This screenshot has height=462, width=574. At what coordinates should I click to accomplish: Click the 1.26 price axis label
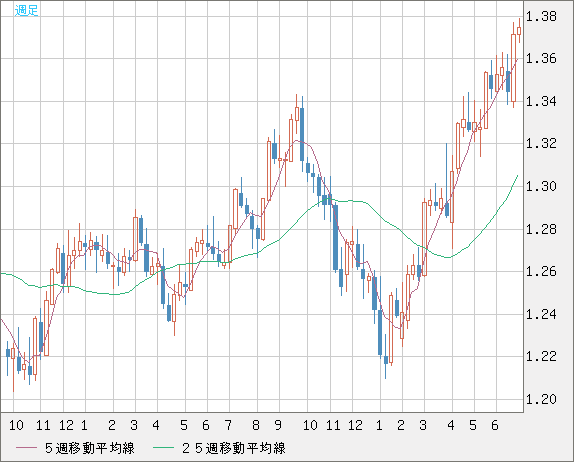[x=541, y=272]
